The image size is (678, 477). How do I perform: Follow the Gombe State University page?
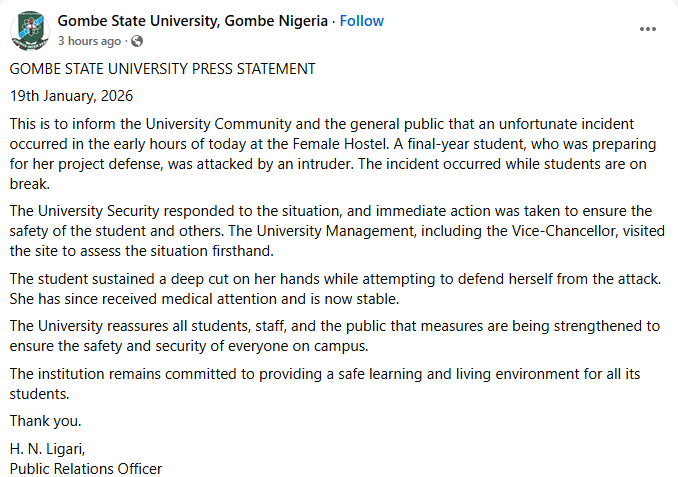(x=362, y=21)
